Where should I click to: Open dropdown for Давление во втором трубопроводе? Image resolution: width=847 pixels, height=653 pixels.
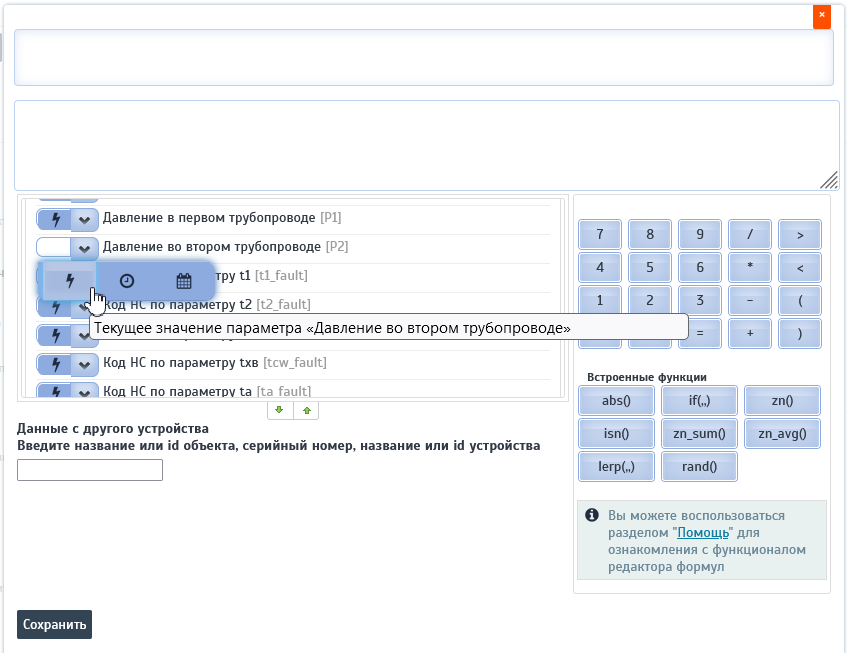(85, 247)
